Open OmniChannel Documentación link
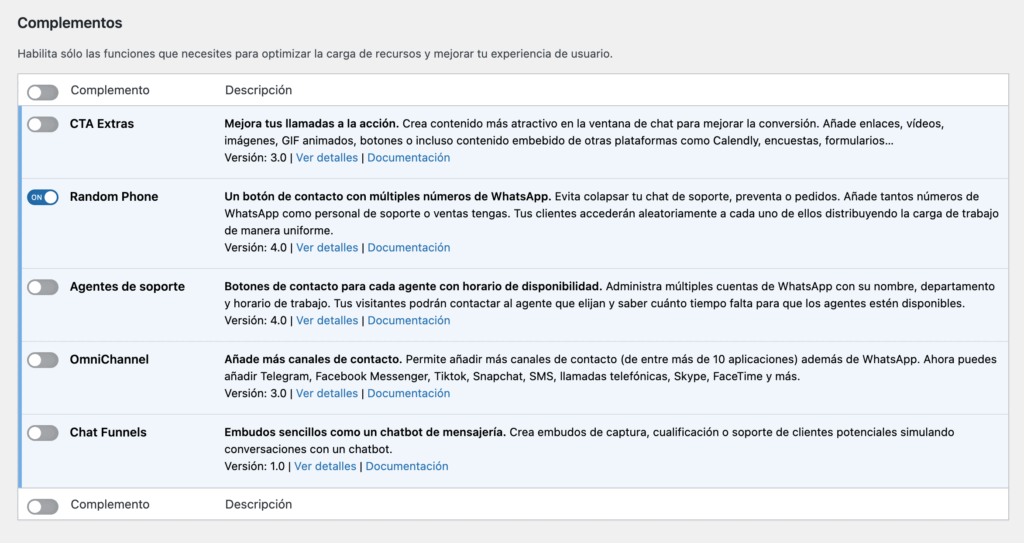 408,394
